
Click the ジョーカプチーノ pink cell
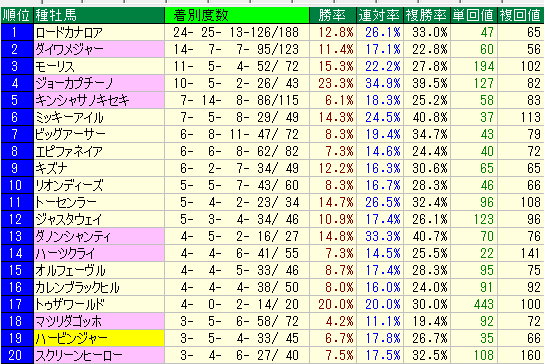tap(99, 83)
